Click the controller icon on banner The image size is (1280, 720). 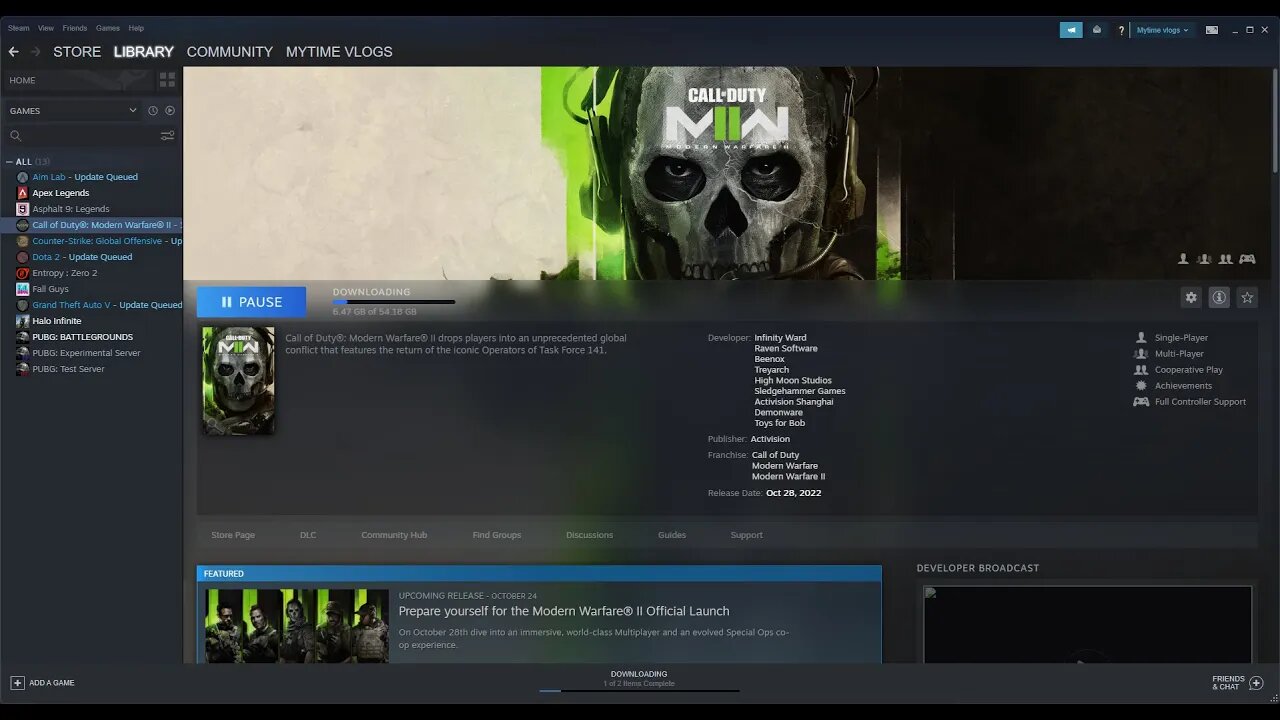pos(1247,259)
